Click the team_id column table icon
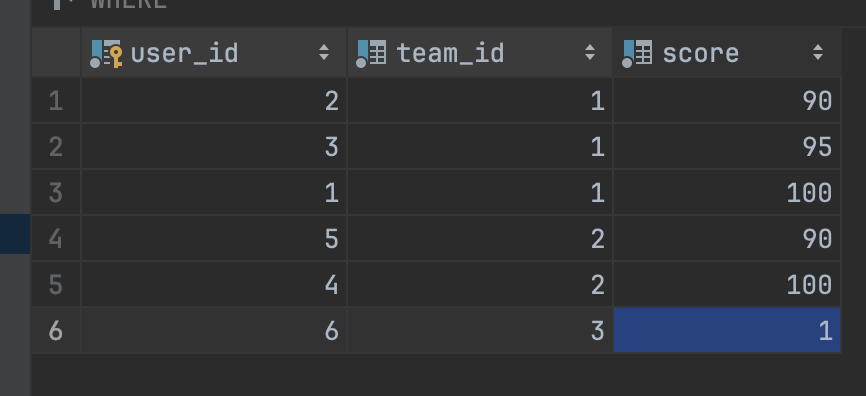 coord(371,54)
